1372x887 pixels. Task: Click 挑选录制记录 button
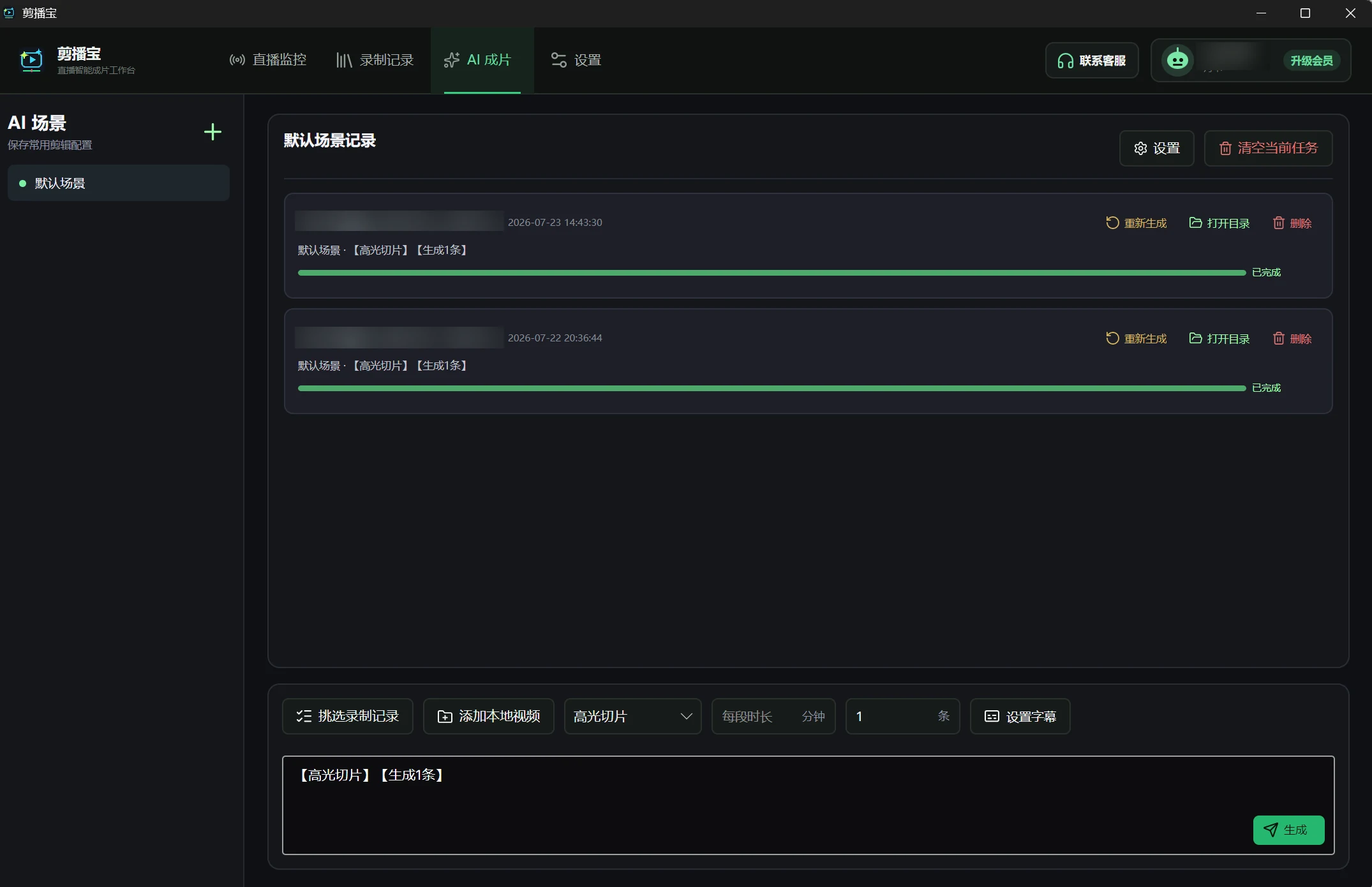pyautogui.click(x=348, y=717)
